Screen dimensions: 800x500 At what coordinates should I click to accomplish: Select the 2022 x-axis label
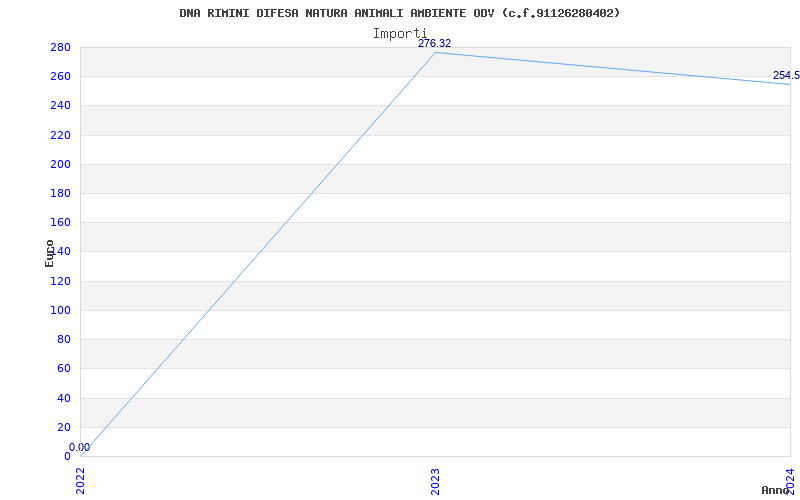pyautogui.click(x=80, y=481)
